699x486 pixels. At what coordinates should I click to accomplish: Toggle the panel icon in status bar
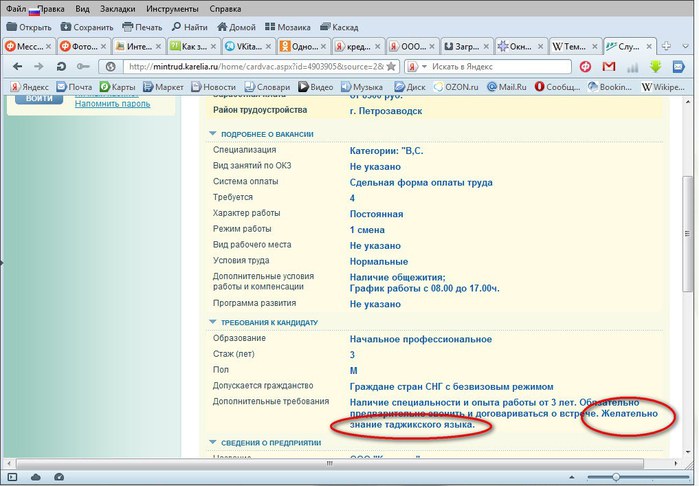coord(12,477)
